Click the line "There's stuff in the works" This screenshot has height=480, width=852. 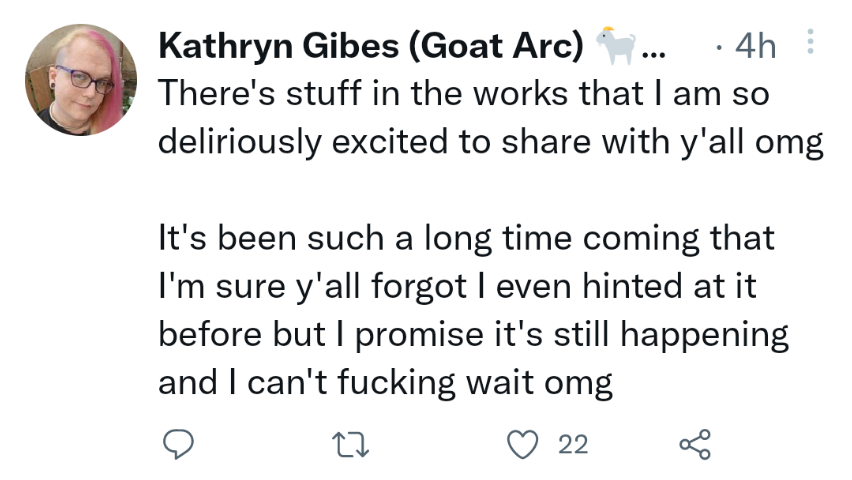point(463,93)
